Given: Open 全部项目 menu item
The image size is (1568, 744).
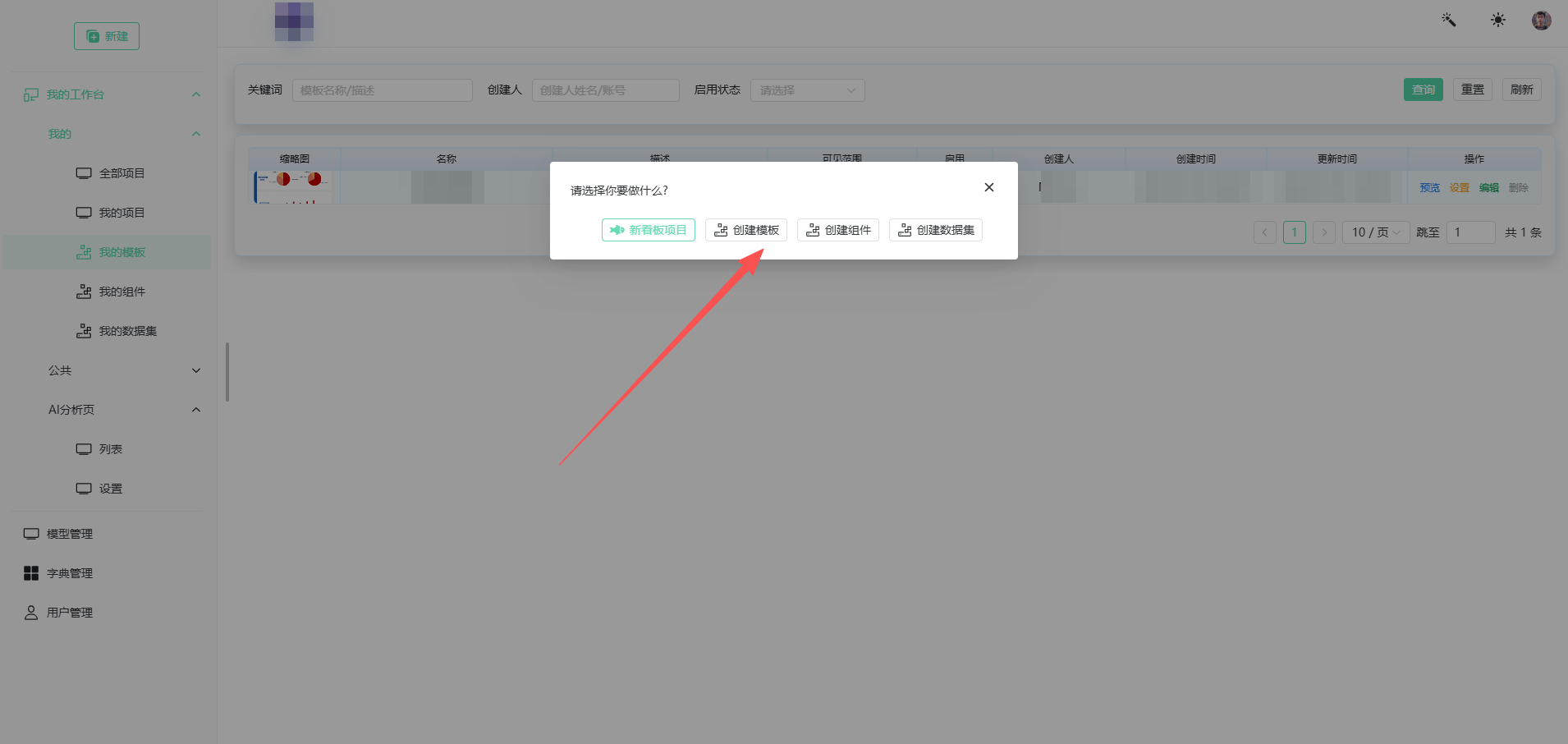Looking at the screenshot, I should 107,173.
